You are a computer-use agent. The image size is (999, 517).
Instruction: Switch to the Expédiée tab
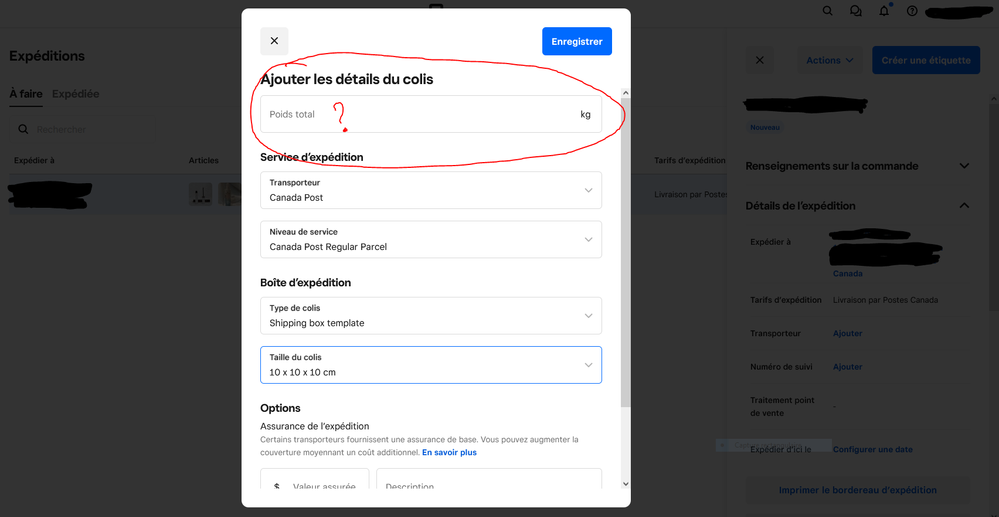point(76,94)
